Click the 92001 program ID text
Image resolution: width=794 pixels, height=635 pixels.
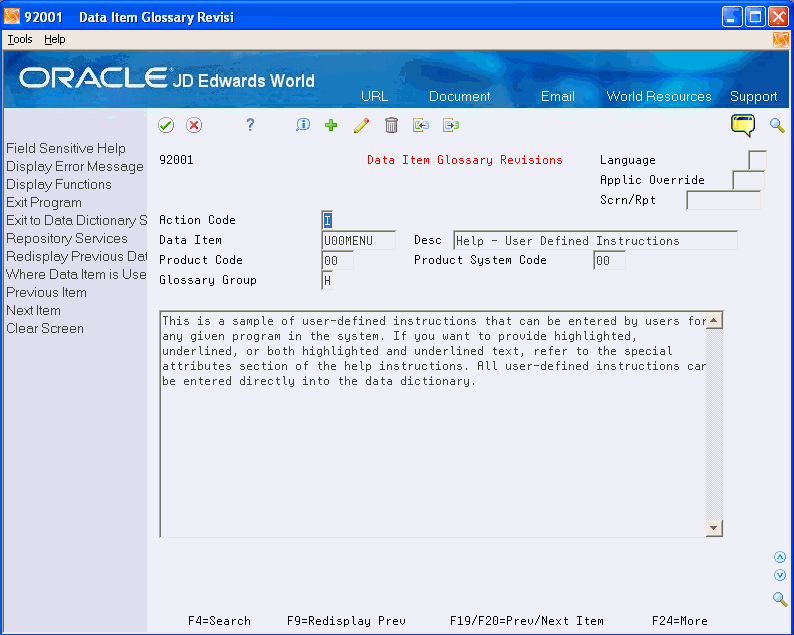(x=176, y=160)
